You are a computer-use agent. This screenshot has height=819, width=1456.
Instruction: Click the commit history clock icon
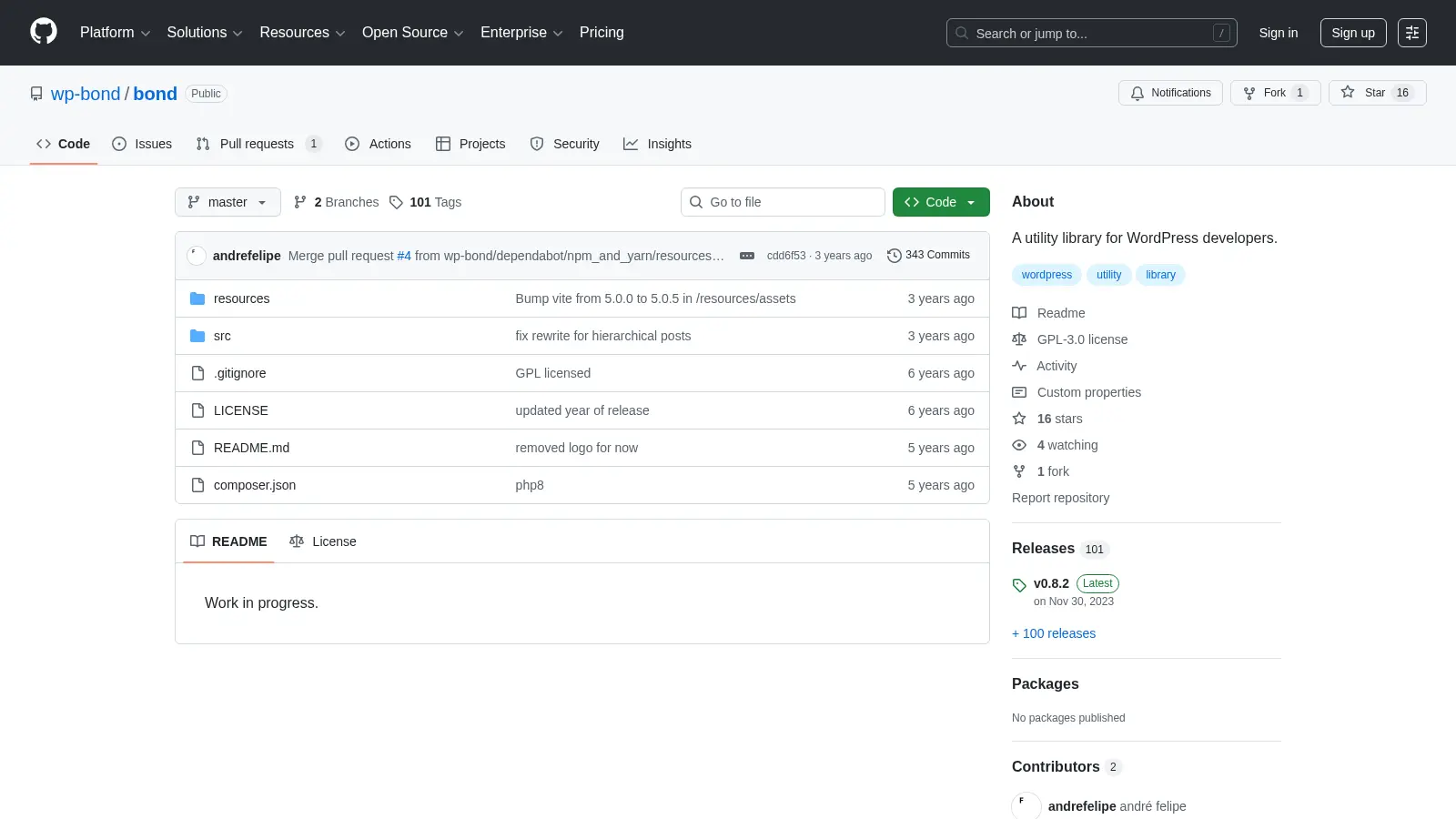tap(894, 256)
